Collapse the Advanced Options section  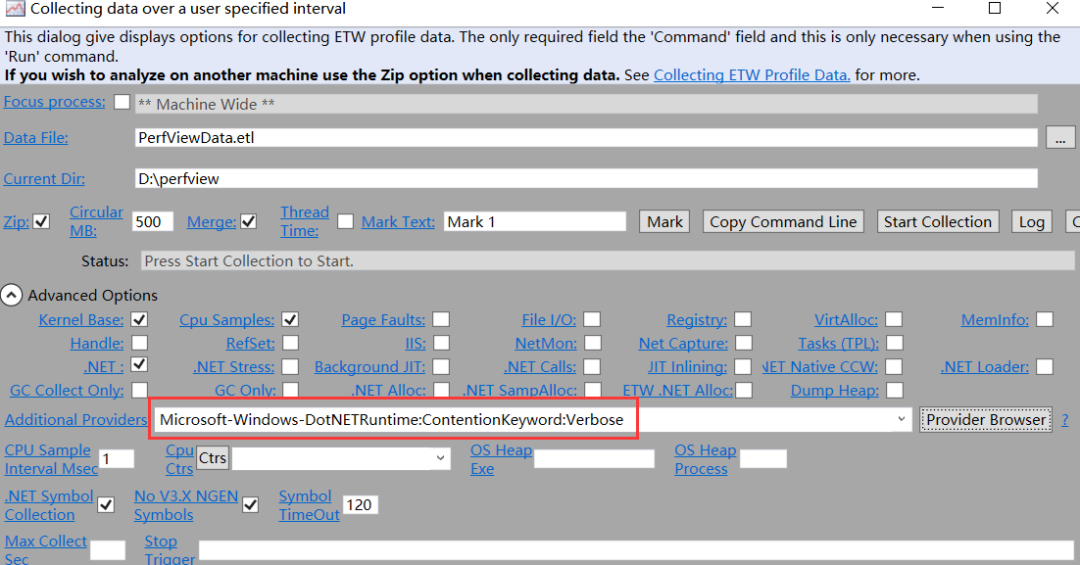tap(12, 295)
